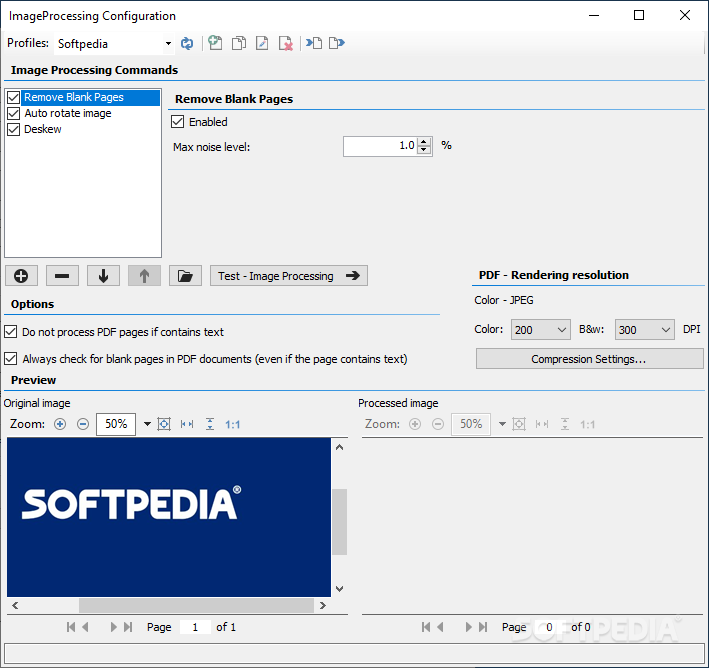Fit original image to height
This screenshot has height=668, width=709.
(x=210, y=424)
